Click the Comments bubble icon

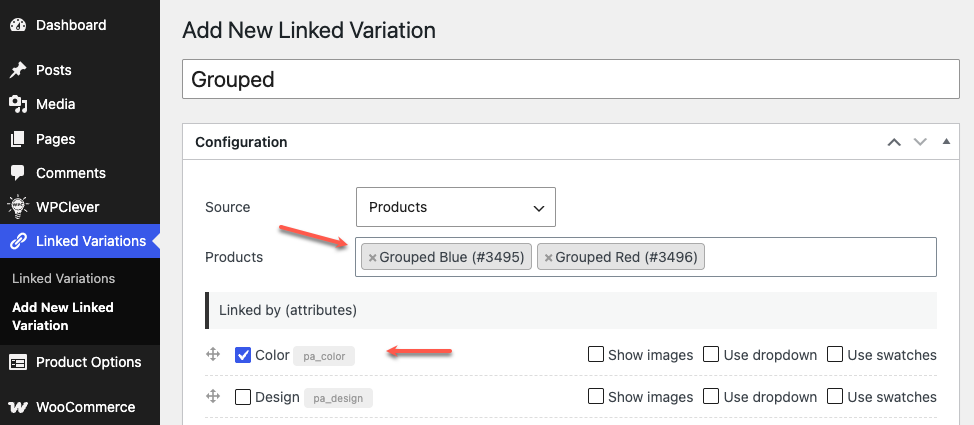19,173
